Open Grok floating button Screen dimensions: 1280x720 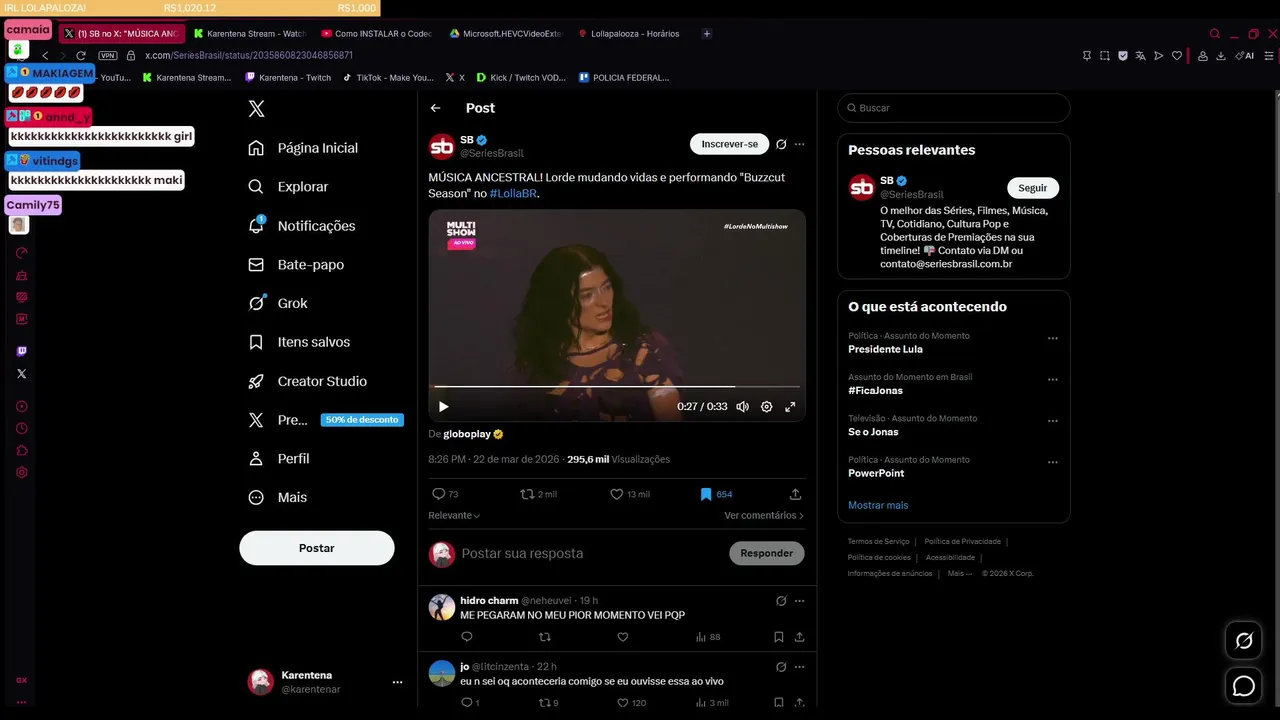pos(1244,641)
